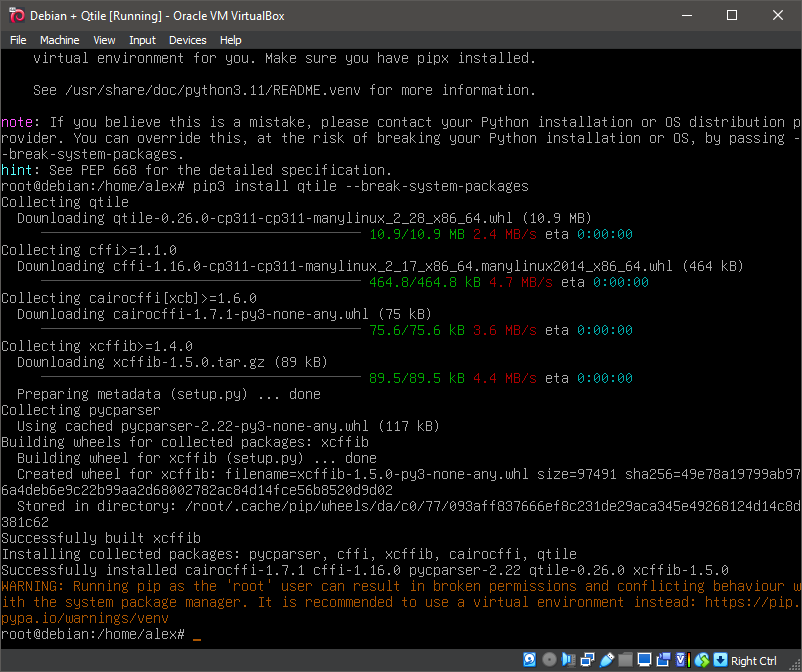This screenshot has width=802, height=672.
Task: Open the hard disks status icon
Action: [x=529, y=660]
